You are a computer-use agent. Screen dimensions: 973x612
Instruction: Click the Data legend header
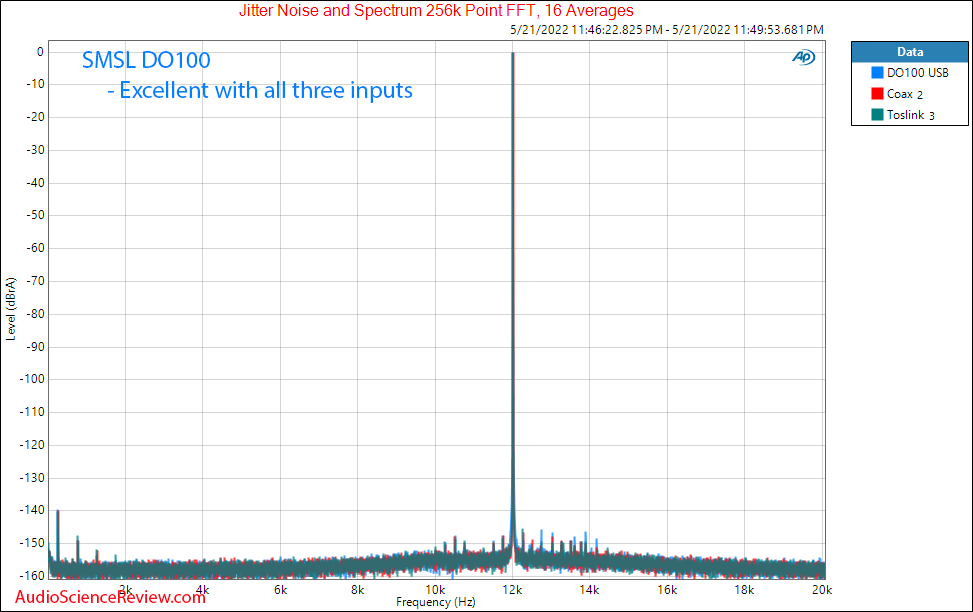click(x=910, y=52)
